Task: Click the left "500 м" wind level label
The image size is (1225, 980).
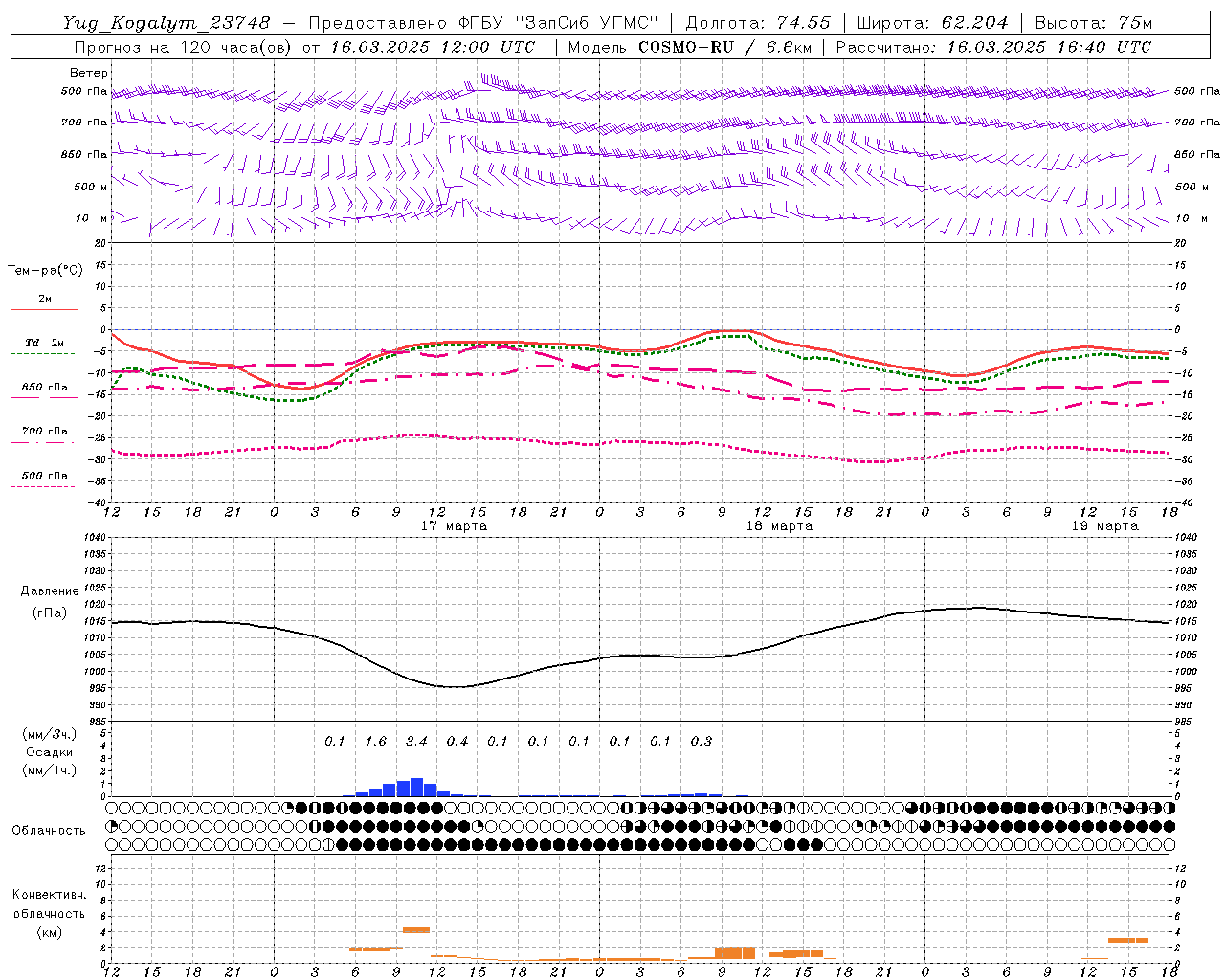Action: coord(91,187)
